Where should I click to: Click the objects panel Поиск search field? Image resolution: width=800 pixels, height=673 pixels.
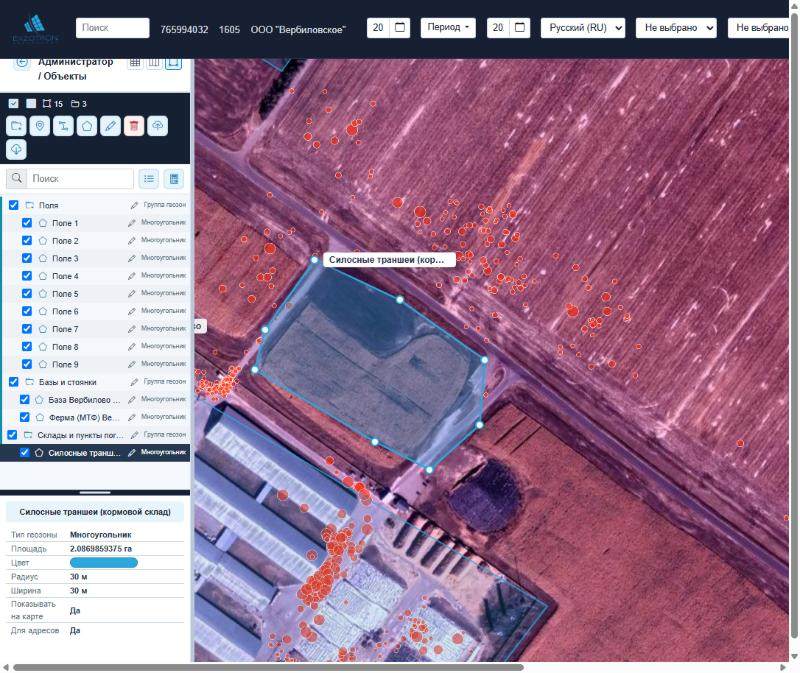(81, 179)
